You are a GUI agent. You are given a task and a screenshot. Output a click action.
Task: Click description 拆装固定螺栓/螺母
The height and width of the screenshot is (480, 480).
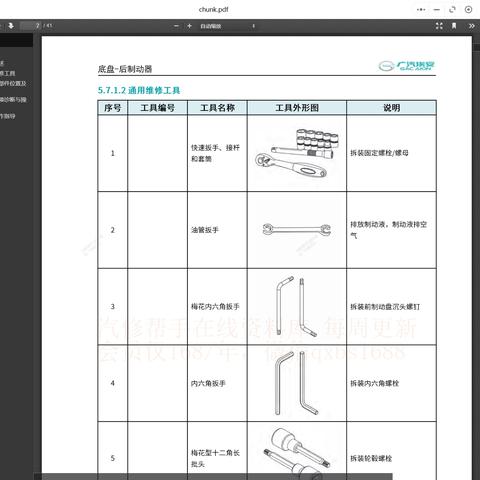(x=379, y=153)
